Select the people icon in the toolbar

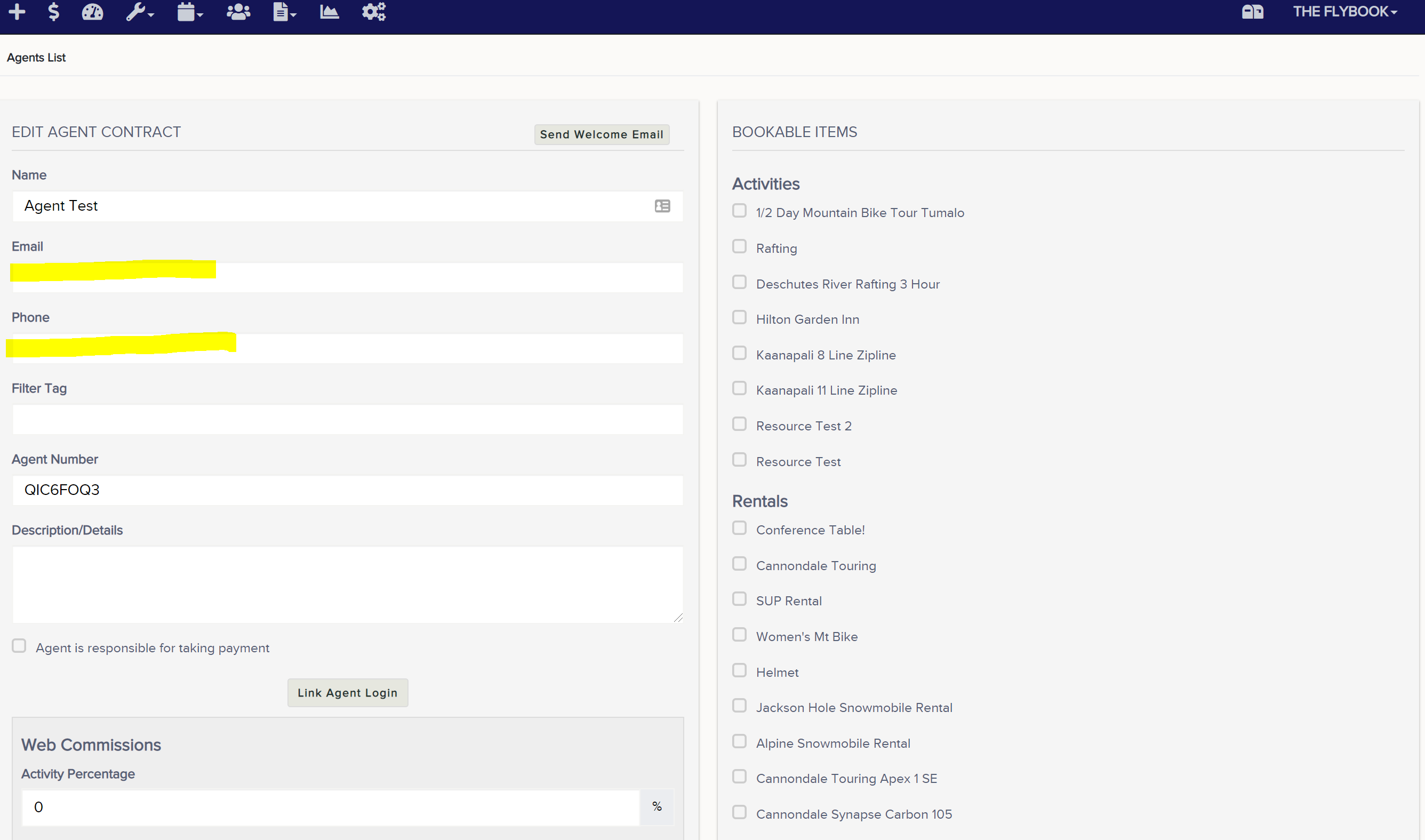(238, 11)
